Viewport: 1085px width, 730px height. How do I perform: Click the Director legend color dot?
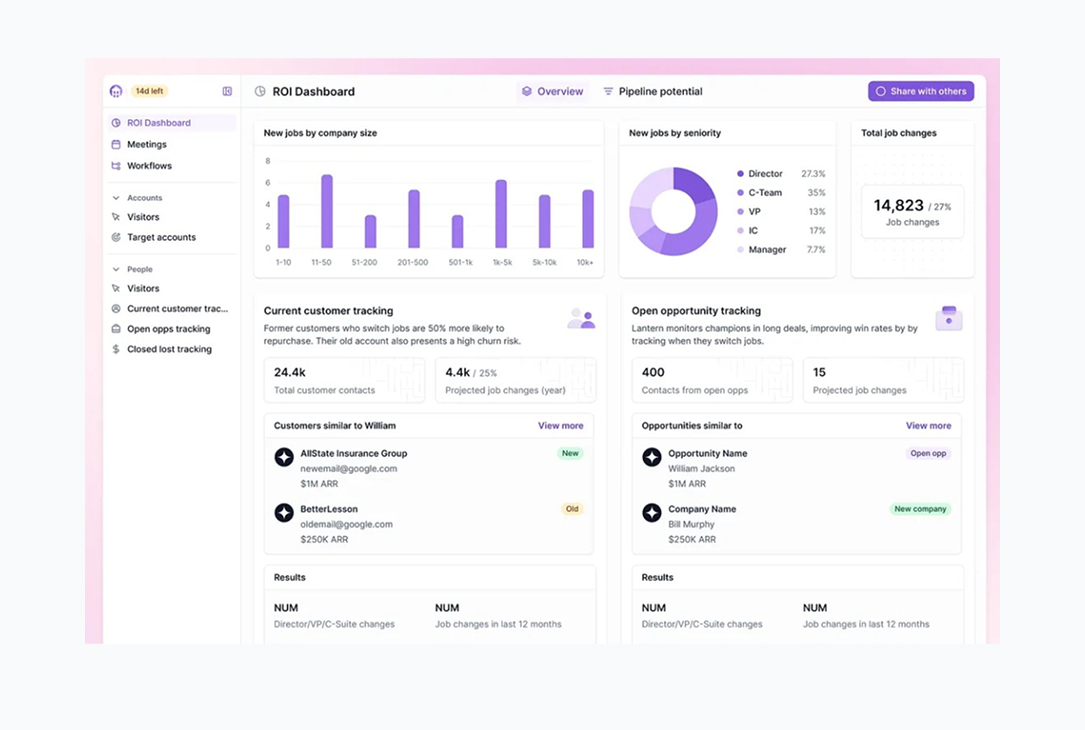click(740, 174)
